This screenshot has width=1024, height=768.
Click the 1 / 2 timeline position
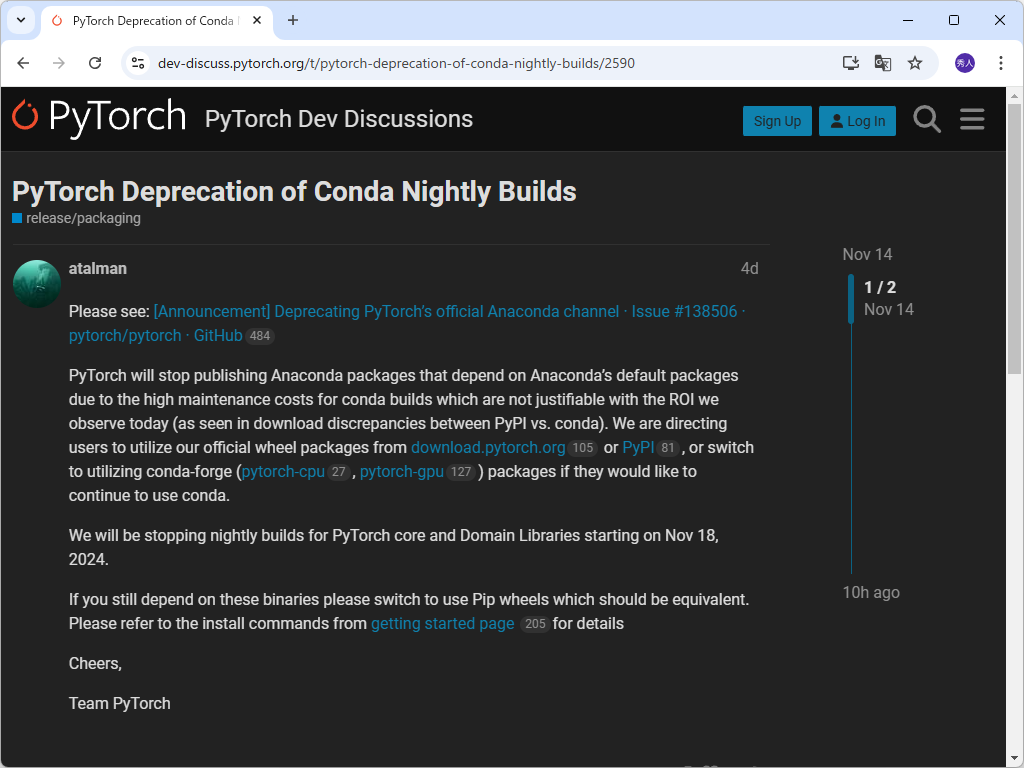point(880,287)
